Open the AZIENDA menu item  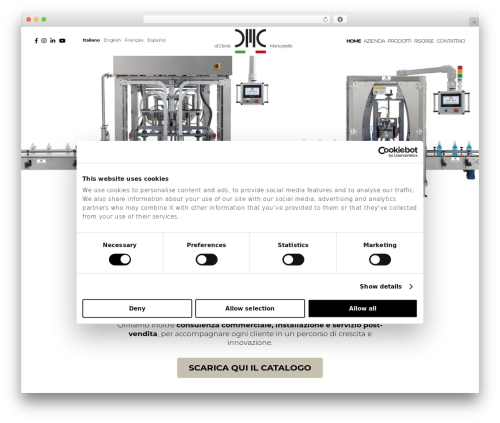pyautogui.click(x=374, y=41)
